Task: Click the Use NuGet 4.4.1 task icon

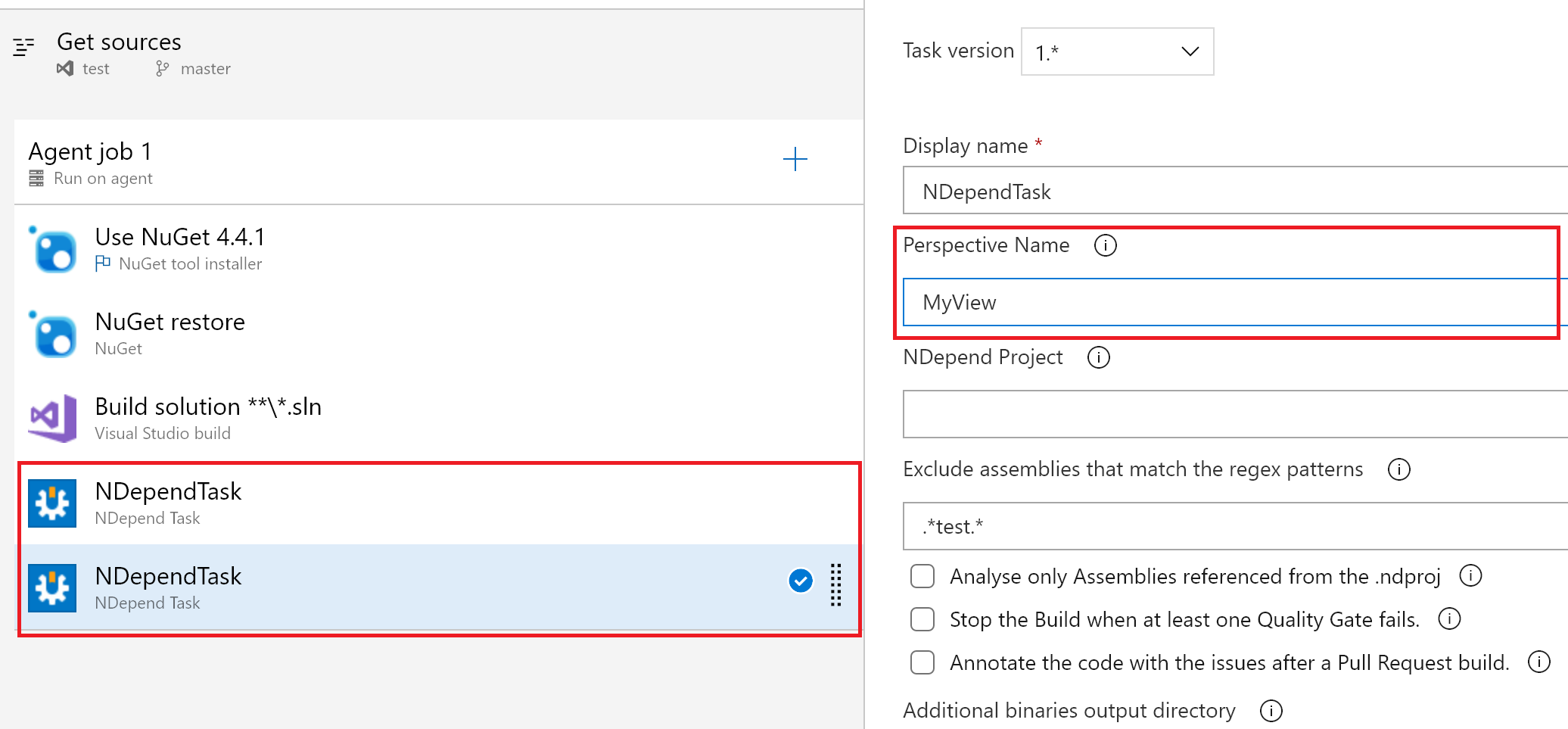Action: tap(53, 249)
